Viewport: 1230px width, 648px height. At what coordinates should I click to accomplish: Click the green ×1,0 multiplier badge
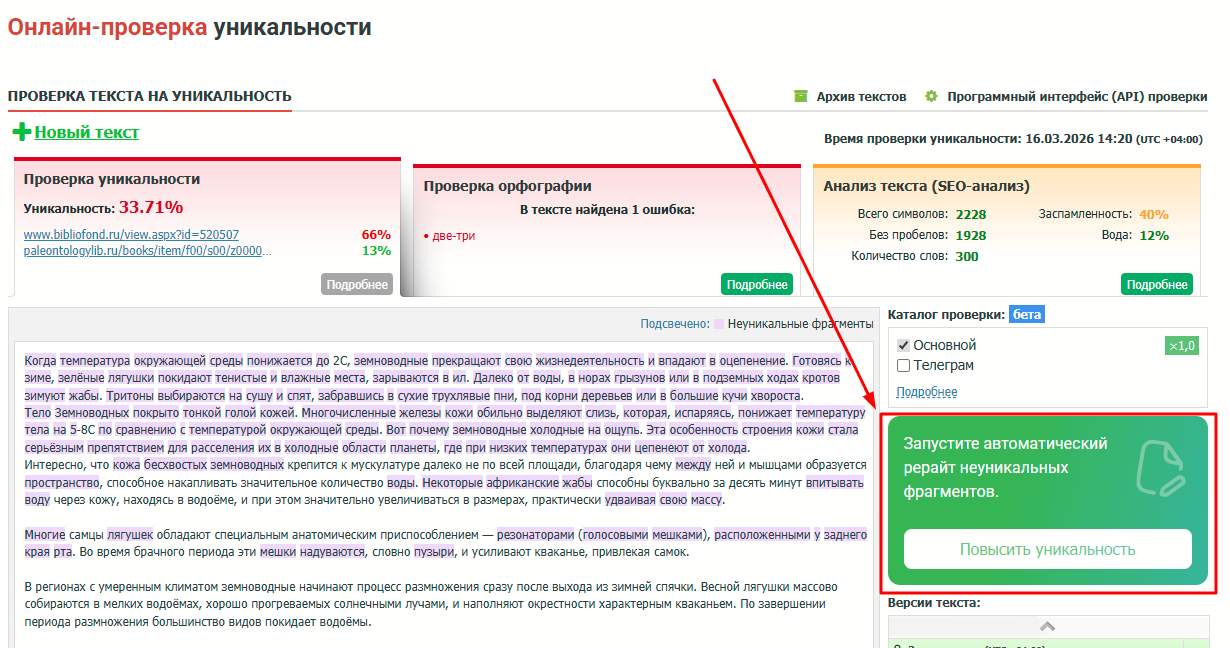1181,346
